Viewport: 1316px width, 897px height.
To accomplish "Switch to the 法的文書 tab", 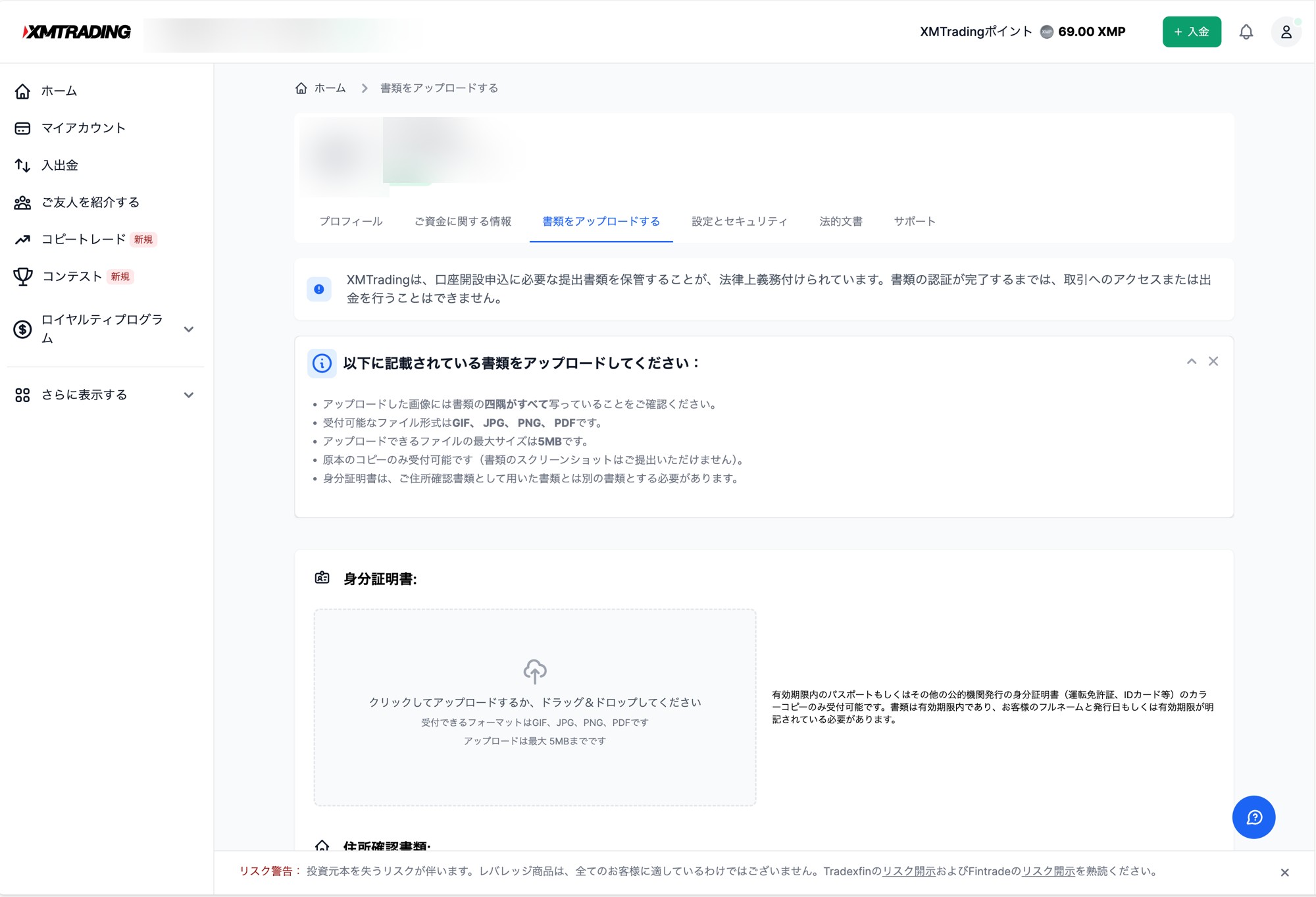I will (840, 222).
